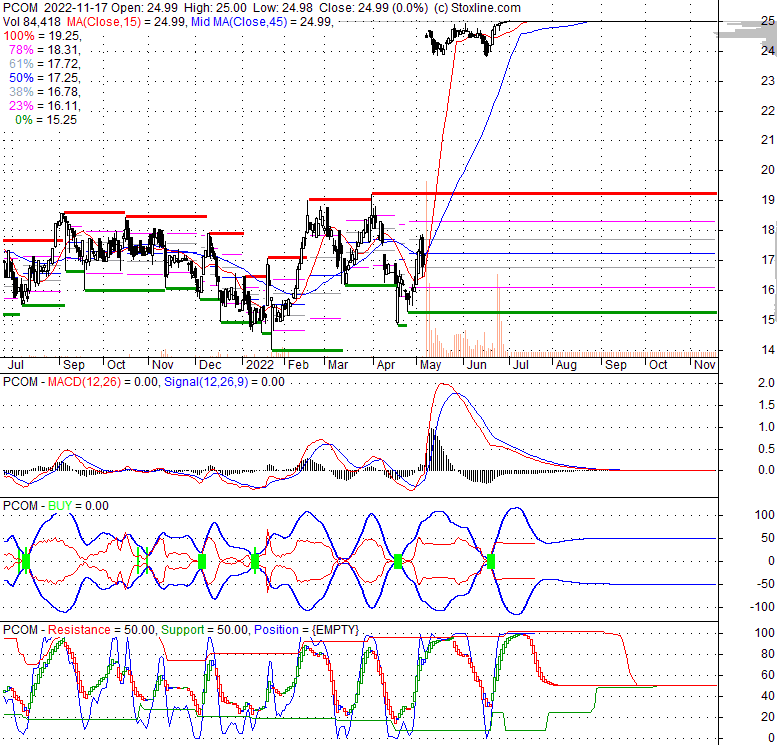This screenshot has height=746, width=778.
Task: Click the green buy signal marker near December
Action: pyautogui.click(x=202, y=562)
